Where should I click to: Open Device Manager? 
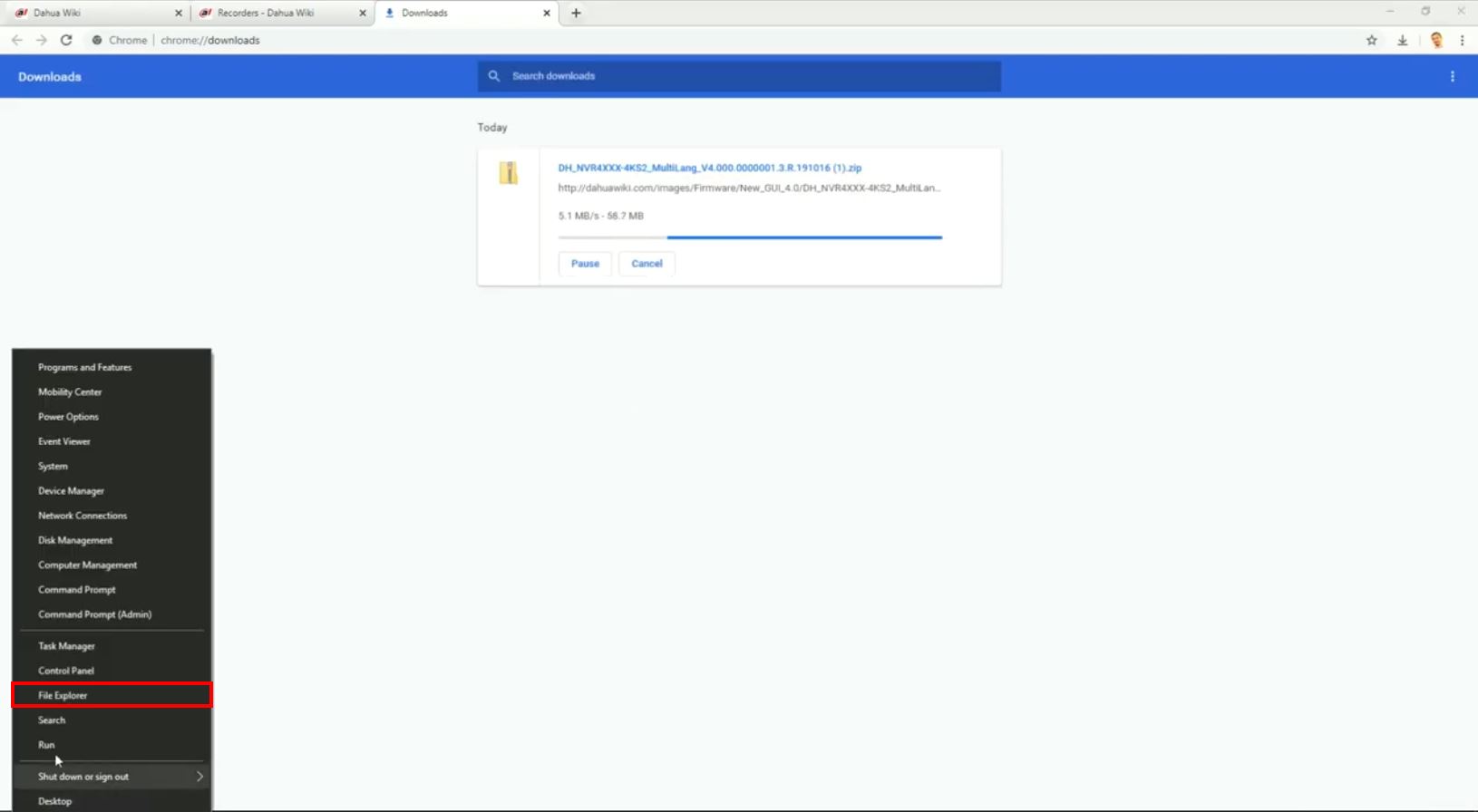[x=112, y=490]
